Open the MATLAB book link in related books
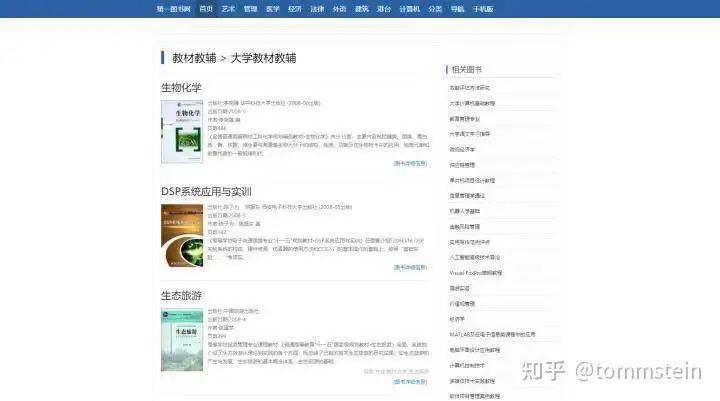The height and width of the screenshot is (401, 720). [492, 334]
